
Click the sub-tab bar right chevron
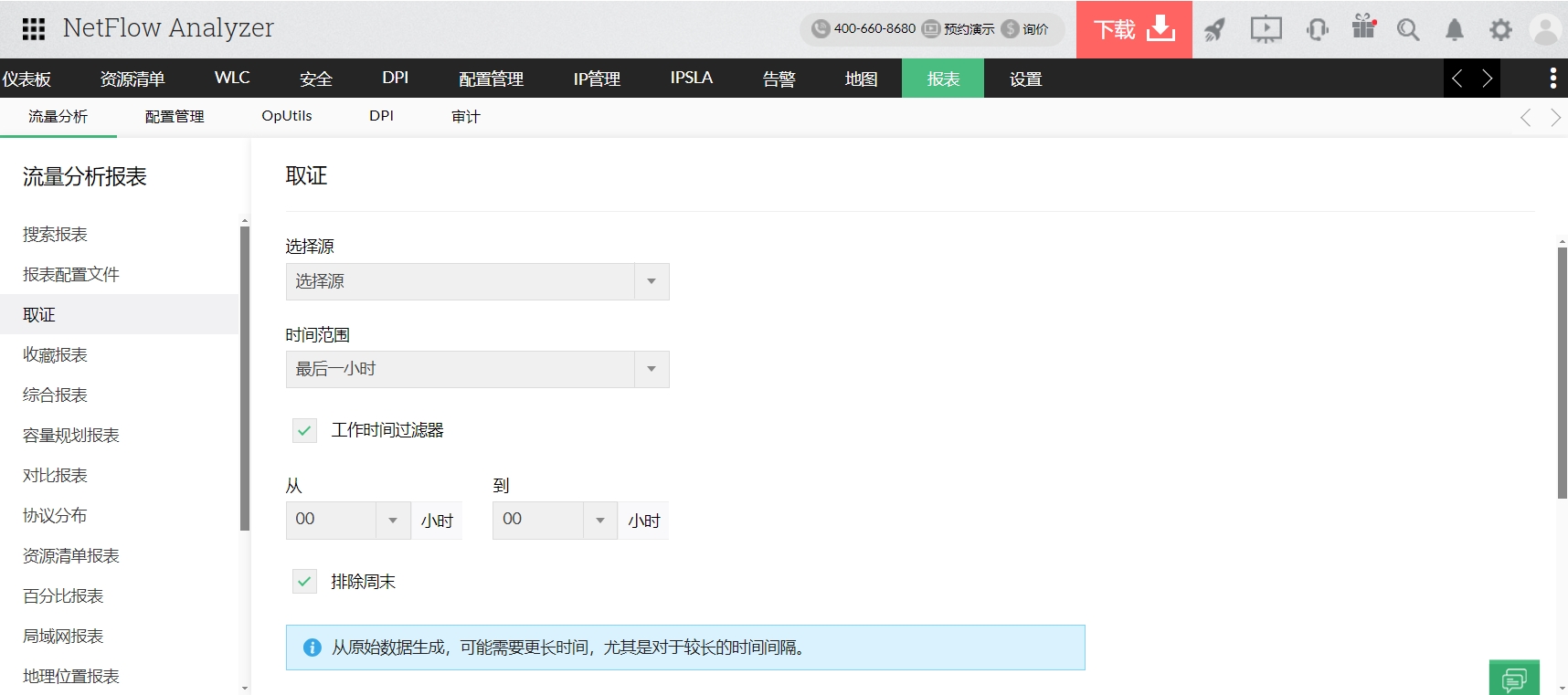point(1555,118)
